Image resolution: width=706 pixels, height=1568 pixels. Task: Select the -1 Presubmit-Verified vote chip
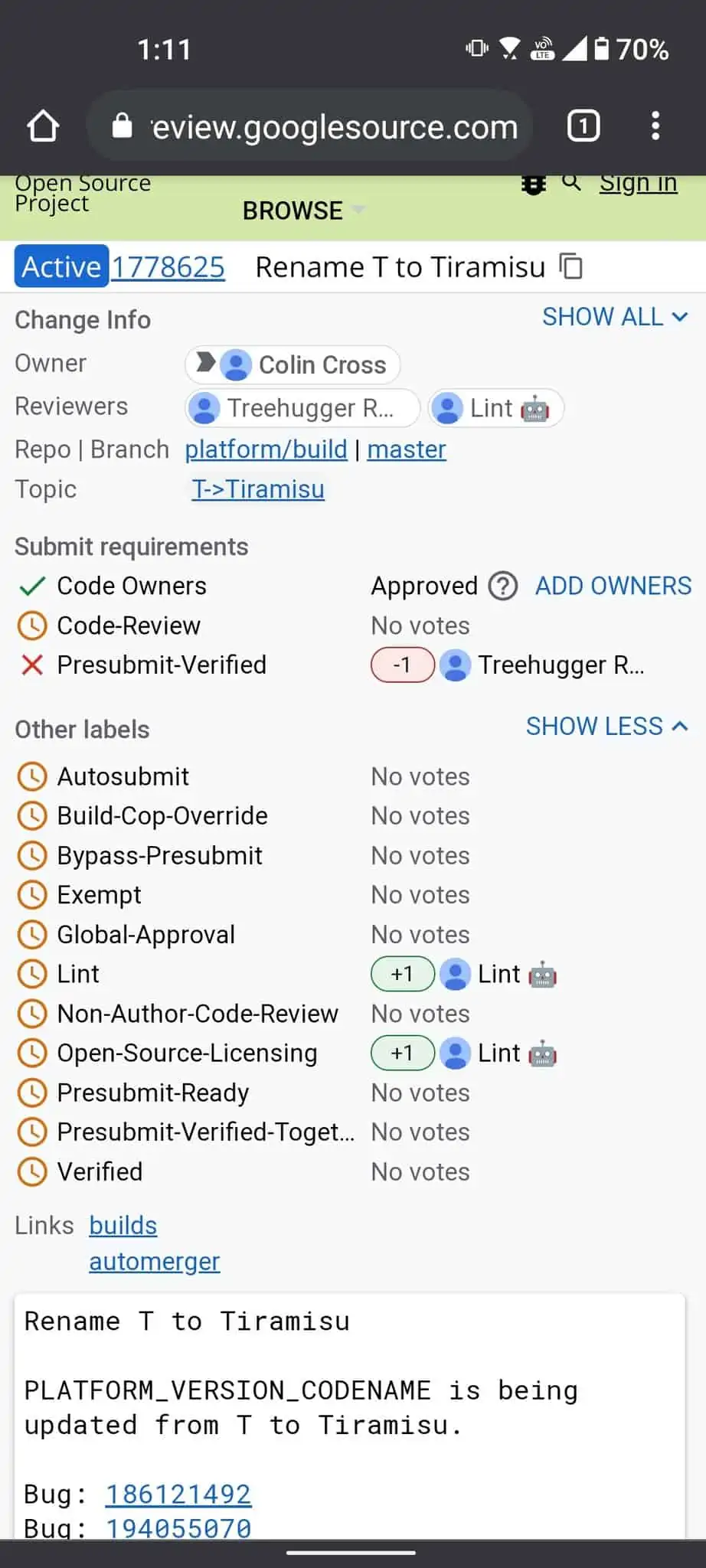pos(403,665)
